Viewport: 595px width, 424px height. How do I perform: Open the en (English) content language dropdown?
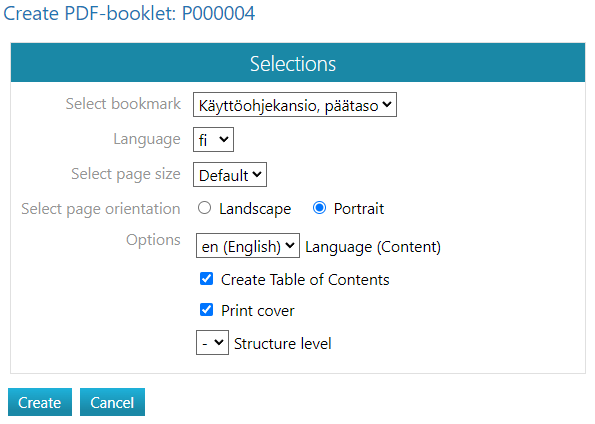(x=248, y=246)
